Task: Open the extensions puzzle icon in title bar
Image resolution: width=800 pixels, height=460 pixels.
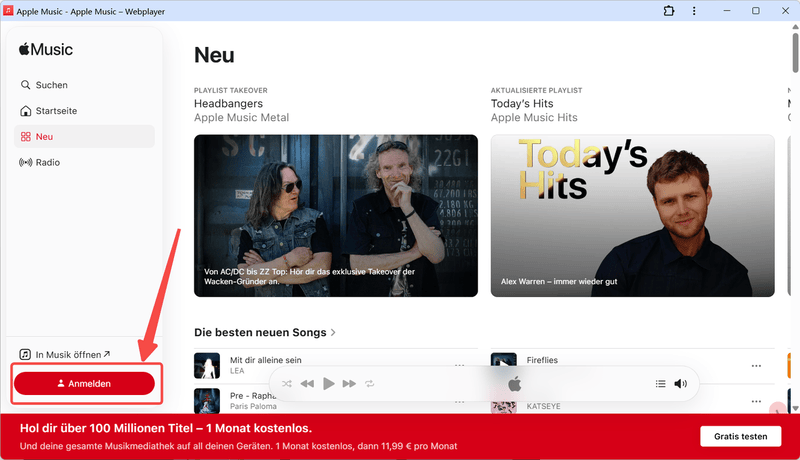Action: click(668, 11)
